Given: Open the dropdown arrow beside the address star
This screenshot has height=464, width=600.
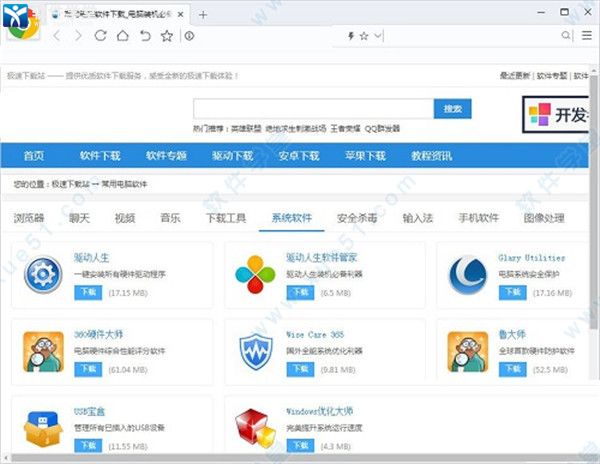Looking at the screenshot, I should point(377,36).
